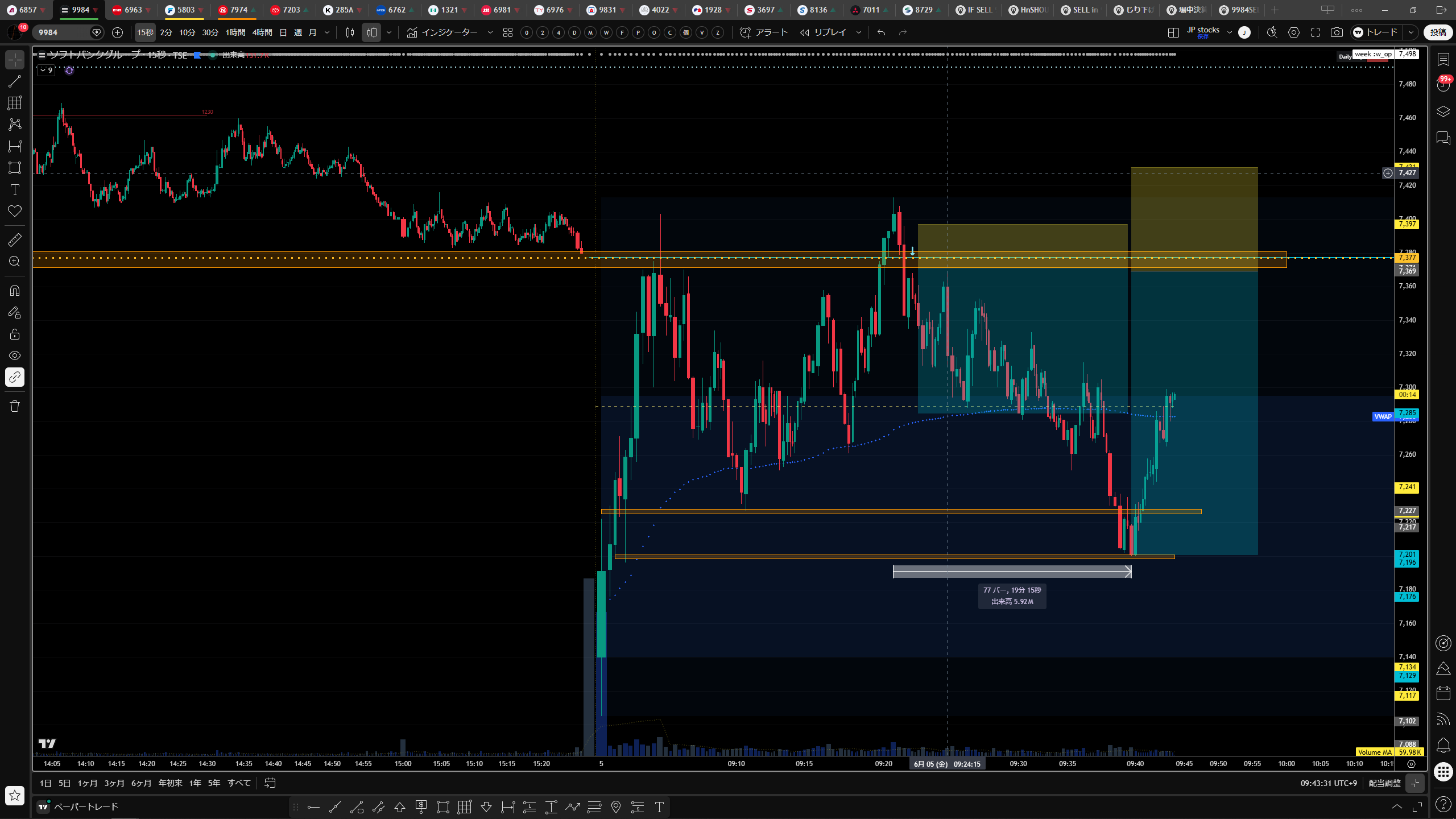Hide all drawings with eye icon
The height and width of the screenshot is (819, 1456).
(15, 355)
